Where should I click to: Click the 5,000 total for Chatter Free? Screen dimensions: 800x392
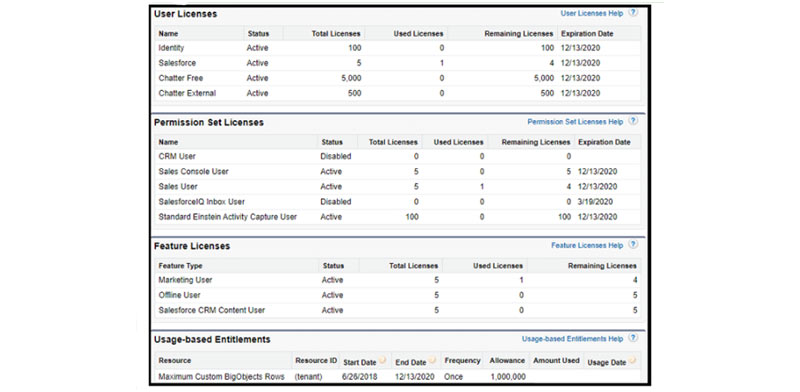click(351, 78)
